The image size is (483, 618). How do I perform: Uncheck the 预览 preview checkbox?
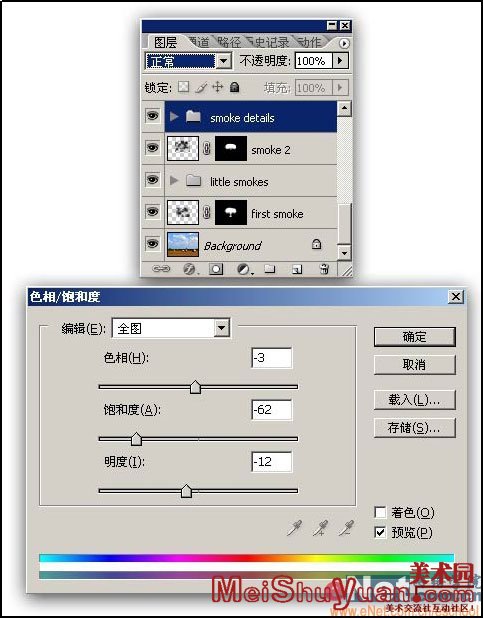pos(380,532)
